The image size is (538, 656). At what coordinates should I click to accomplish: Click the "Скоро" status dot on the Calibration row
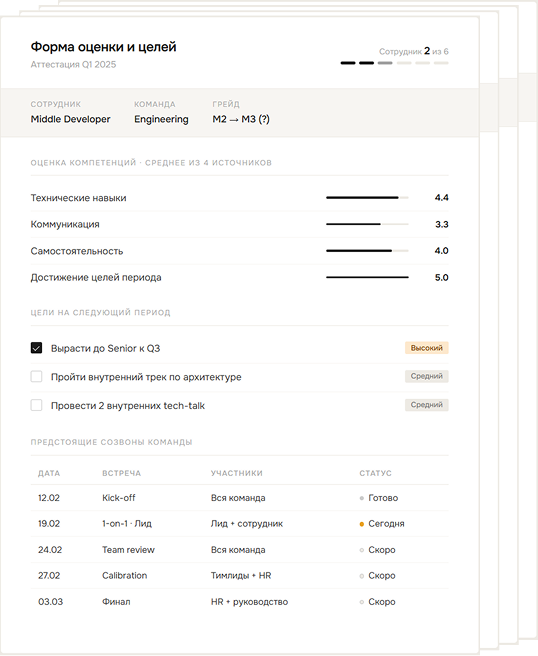click(361, 576)
